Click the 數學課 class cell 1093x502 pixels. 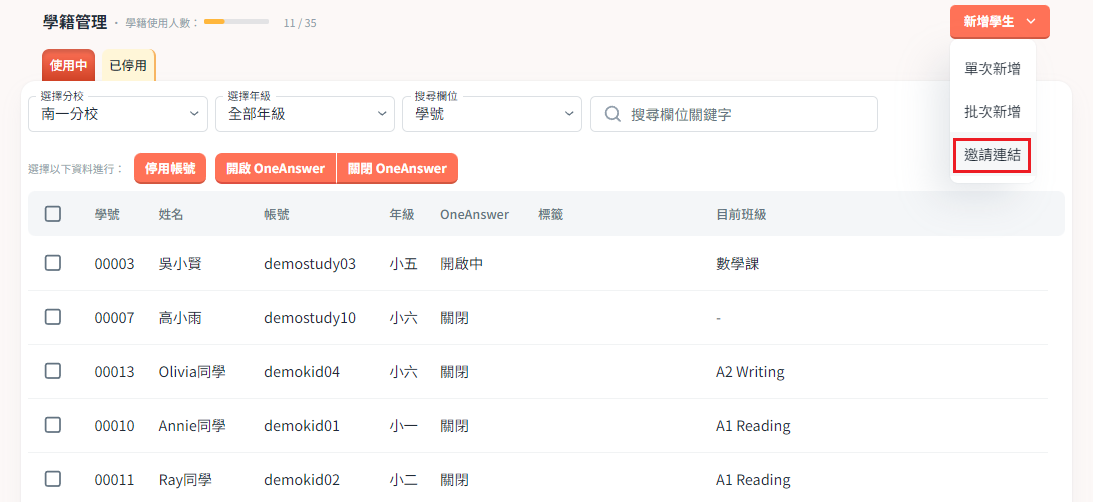[x=737, y=264]
